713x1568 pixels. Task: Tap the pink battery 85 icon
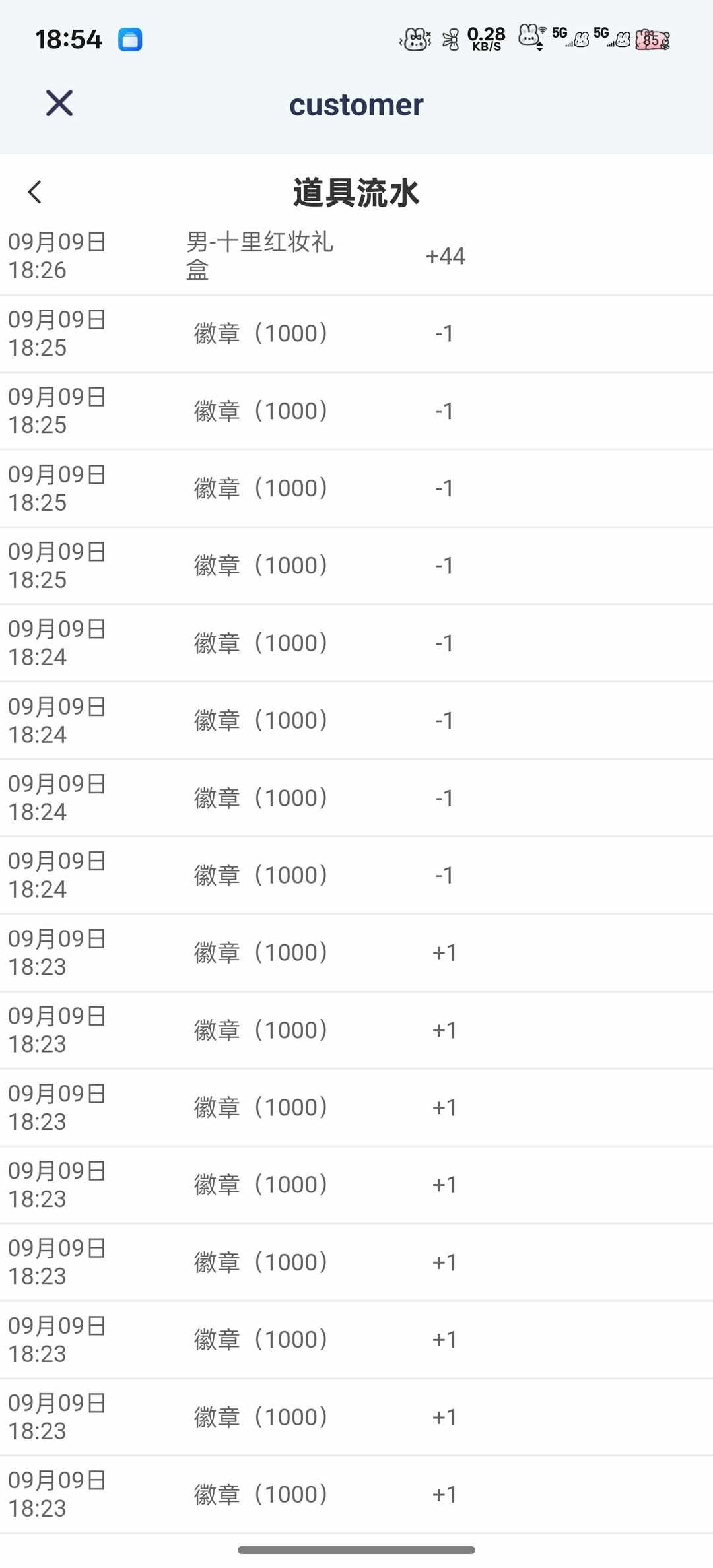[652, 40]
